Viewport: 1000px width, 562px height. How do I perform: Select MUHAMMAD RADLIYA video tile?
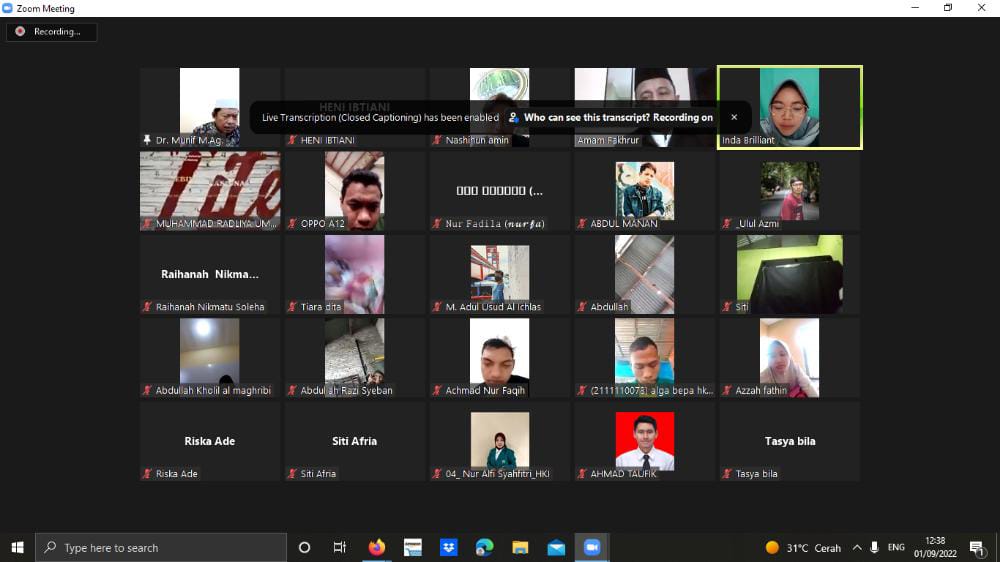[x=210, y=191]
